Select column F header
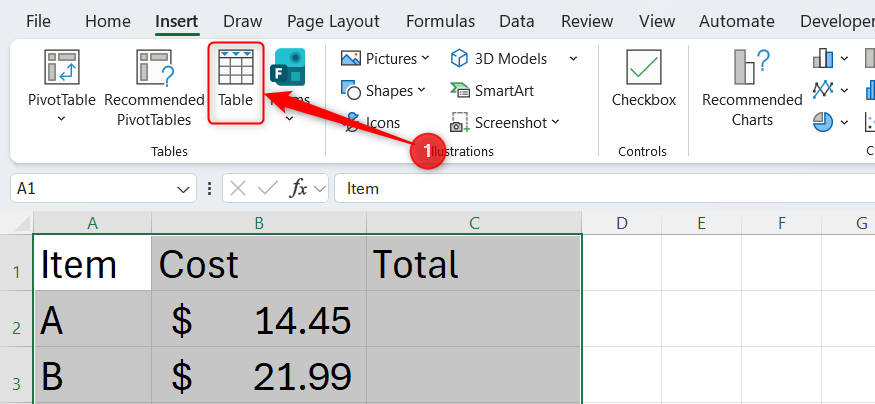Screen dimensions: 875x404 [781, 223]
